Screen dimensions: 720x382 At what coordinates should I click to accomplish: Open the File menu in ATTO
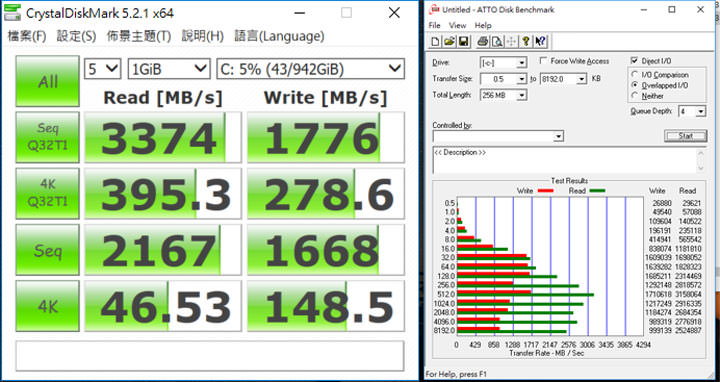(x=434, y=25)
